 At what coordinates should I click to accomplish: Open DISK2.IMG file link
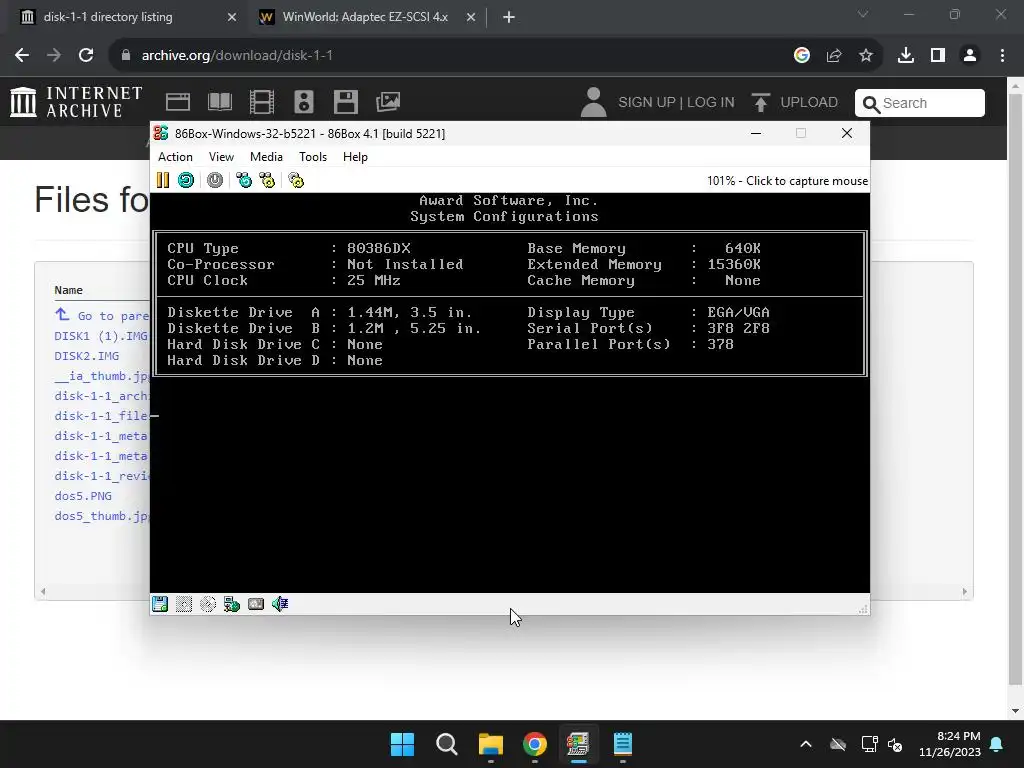(x=87, y=356)
